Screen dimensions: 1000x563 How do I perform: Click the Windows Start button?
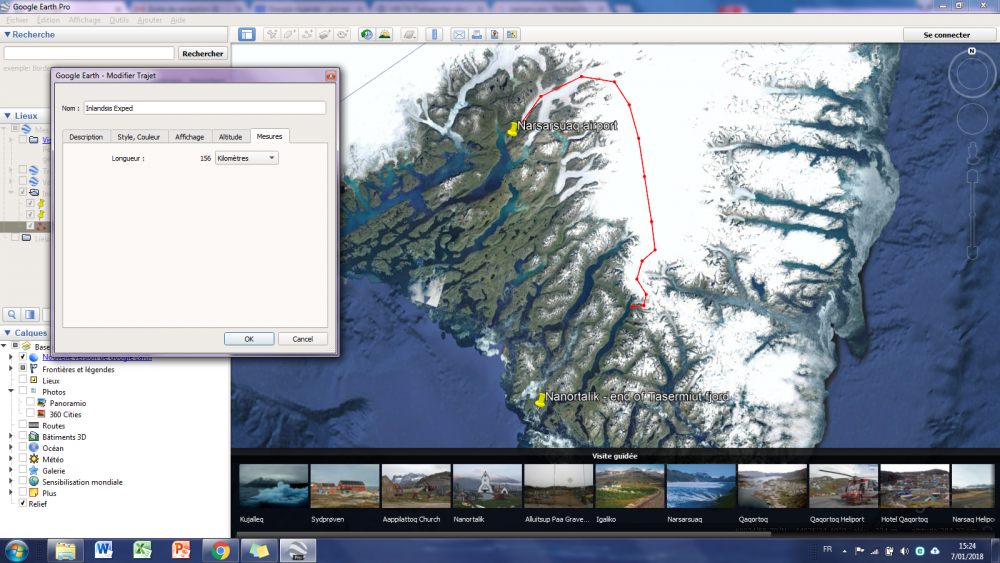pos(16,550)
